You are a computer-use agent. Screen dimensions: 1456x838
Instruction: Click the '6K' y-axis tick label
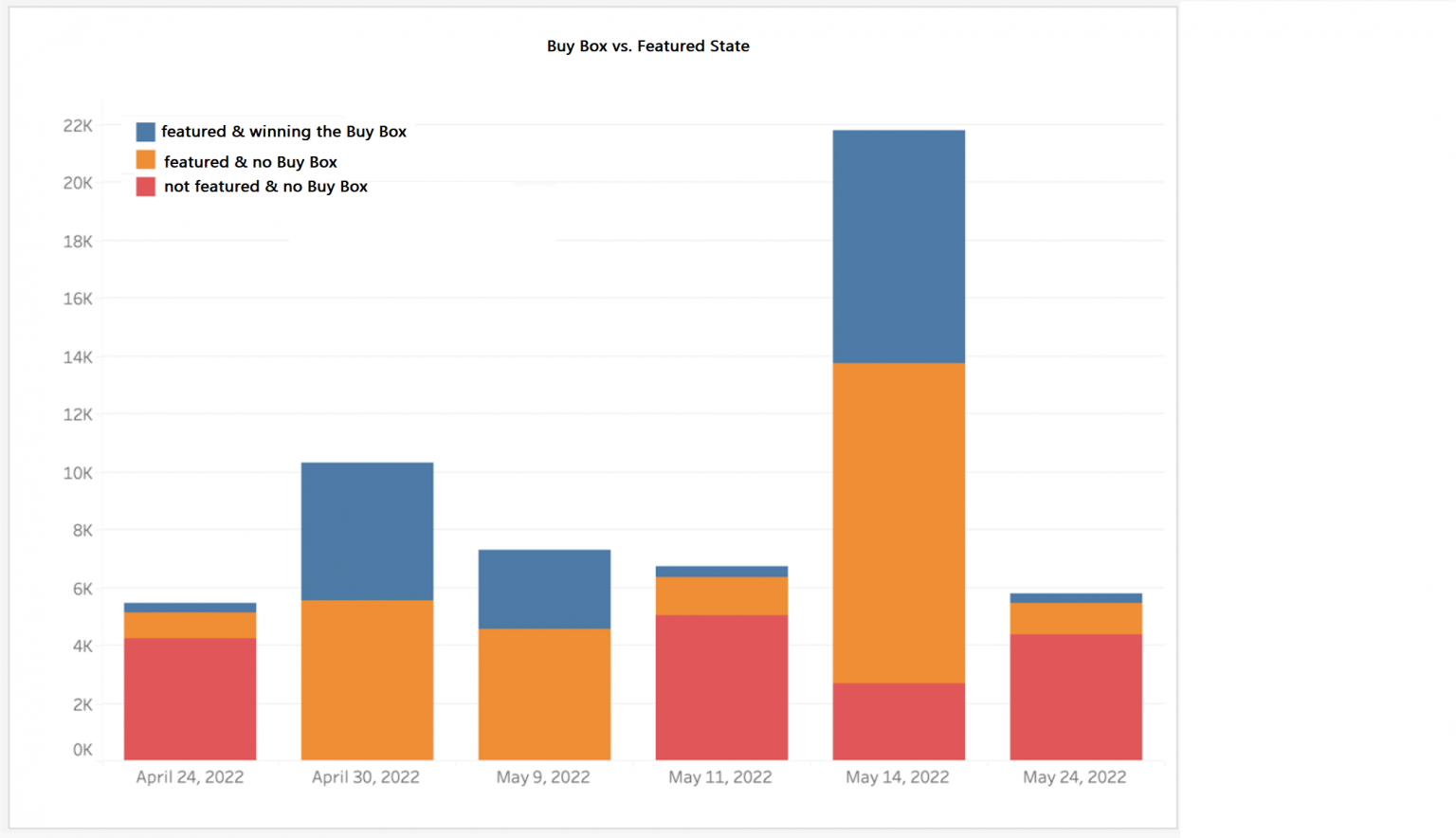[x=82, y=589]
